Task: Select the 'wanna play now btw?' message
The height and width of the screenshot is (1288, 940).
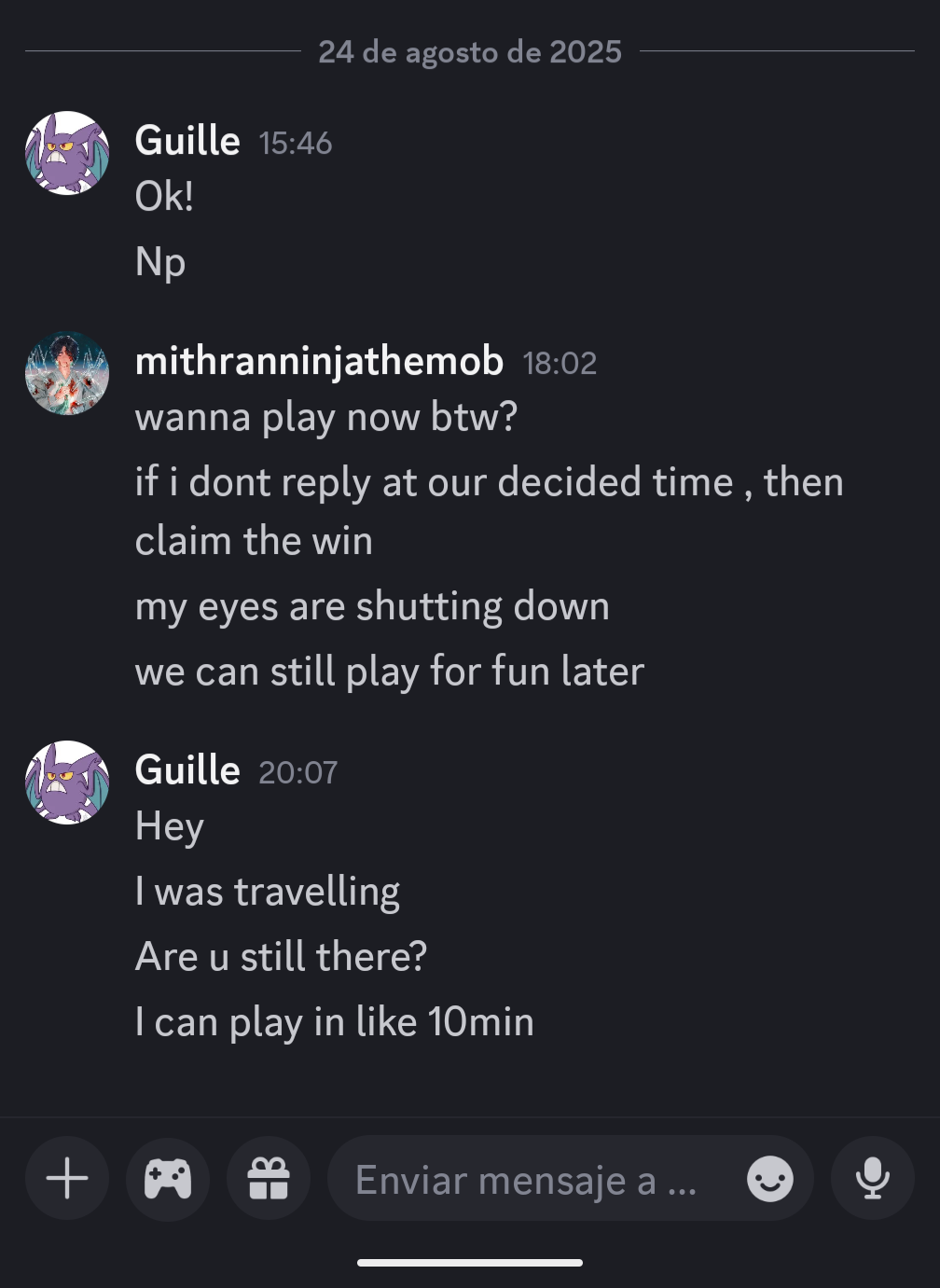Action: tap(326, 417)
